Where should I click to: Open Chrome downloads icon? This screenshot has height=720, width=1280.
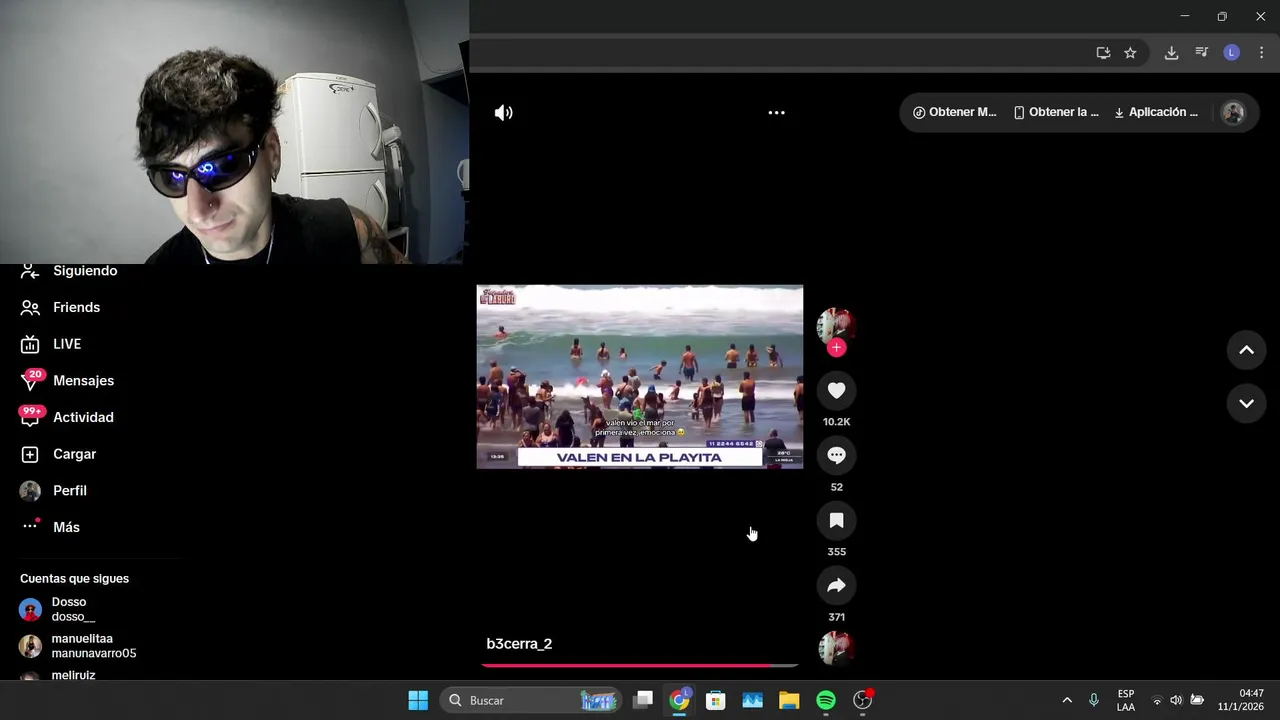[1171, 53]
